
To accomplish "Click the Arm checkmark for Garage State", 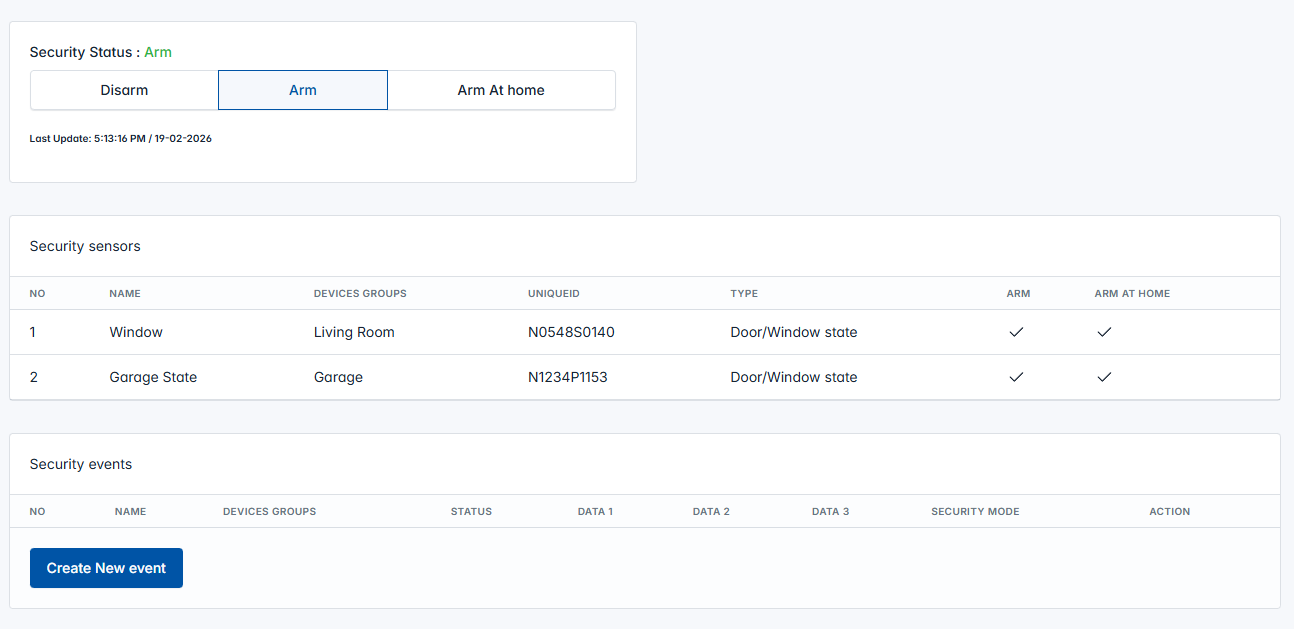I will pyautogui.click(x=1016, y=377).
